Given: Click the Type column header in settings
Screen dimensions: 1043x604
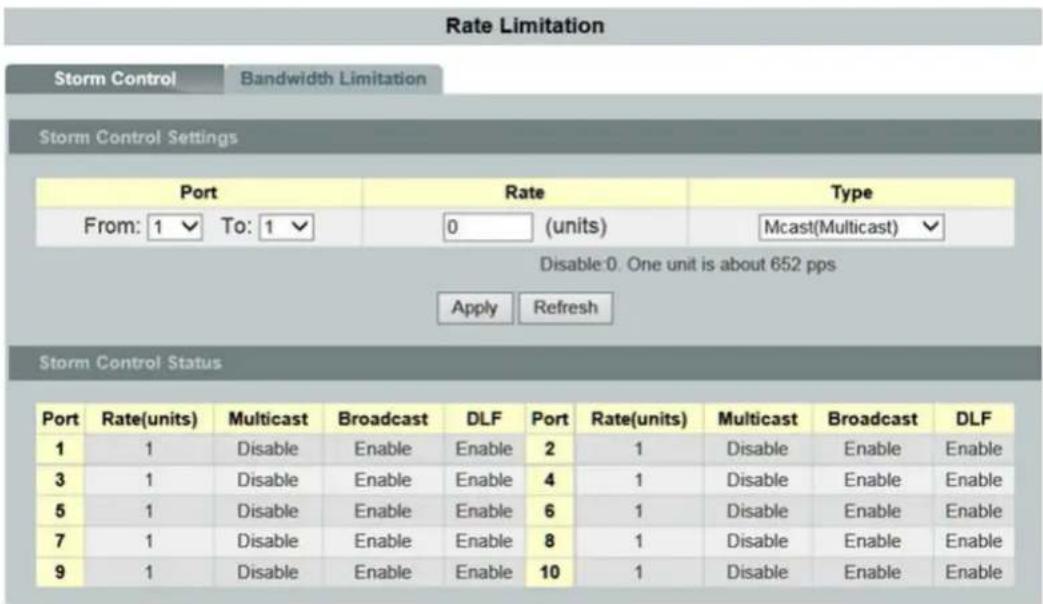Looking at the screenshot, I should 851,192.
